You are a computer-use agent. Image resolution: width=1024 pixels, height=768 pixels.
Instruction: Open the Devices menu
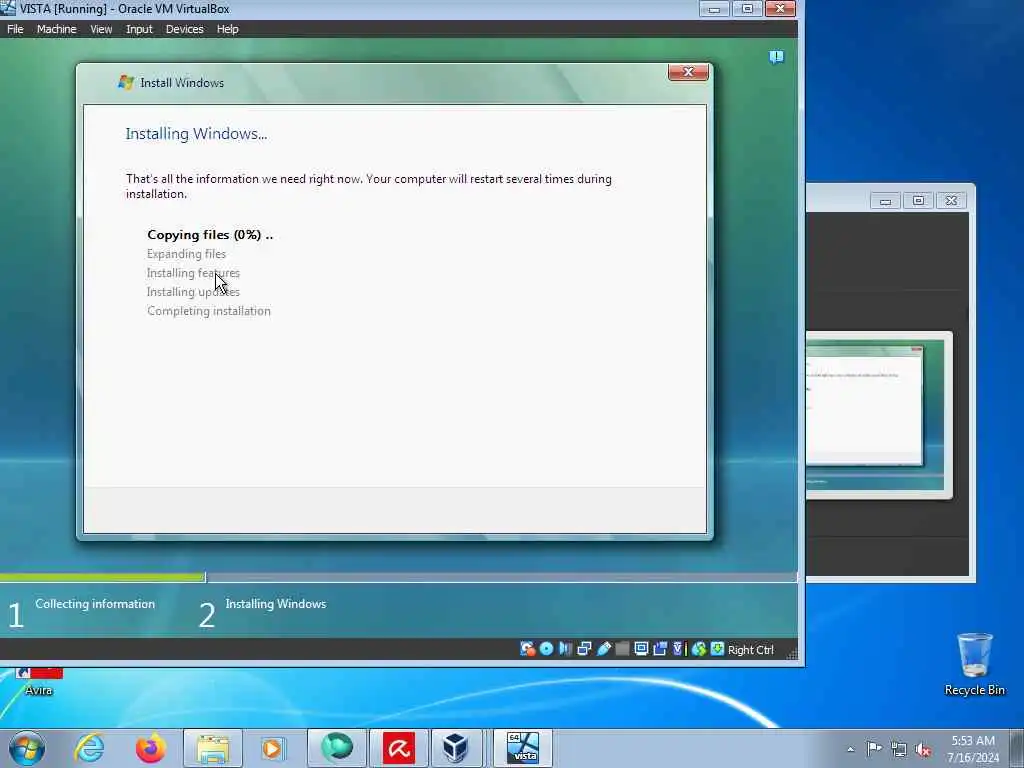[184, 29]
